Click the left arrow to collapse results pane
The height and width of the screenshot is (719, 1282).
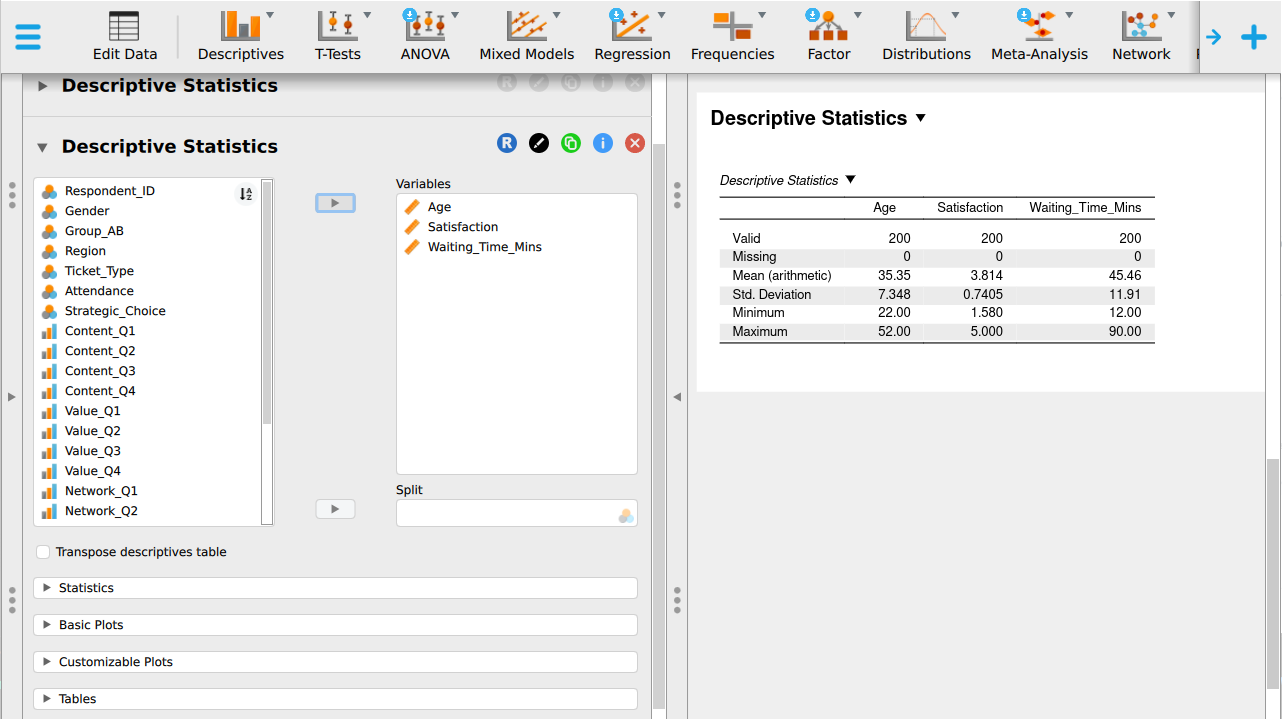pos(677,397)
